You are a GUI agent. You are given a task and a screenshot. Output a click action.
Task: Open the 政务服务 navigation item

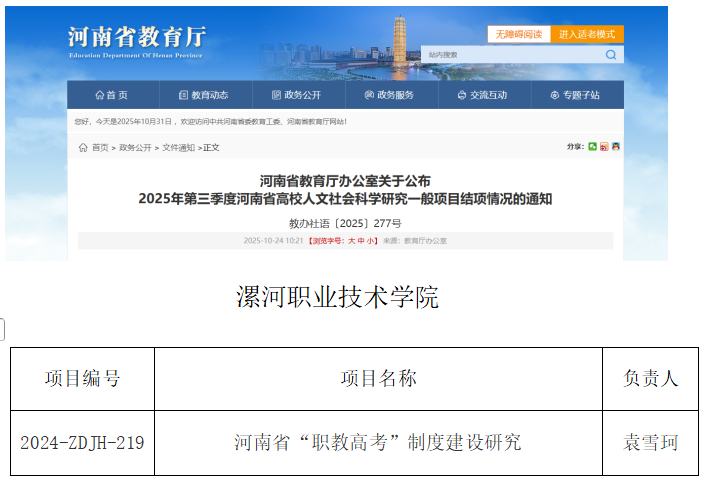pyautogui.click(x=389, y=95)
